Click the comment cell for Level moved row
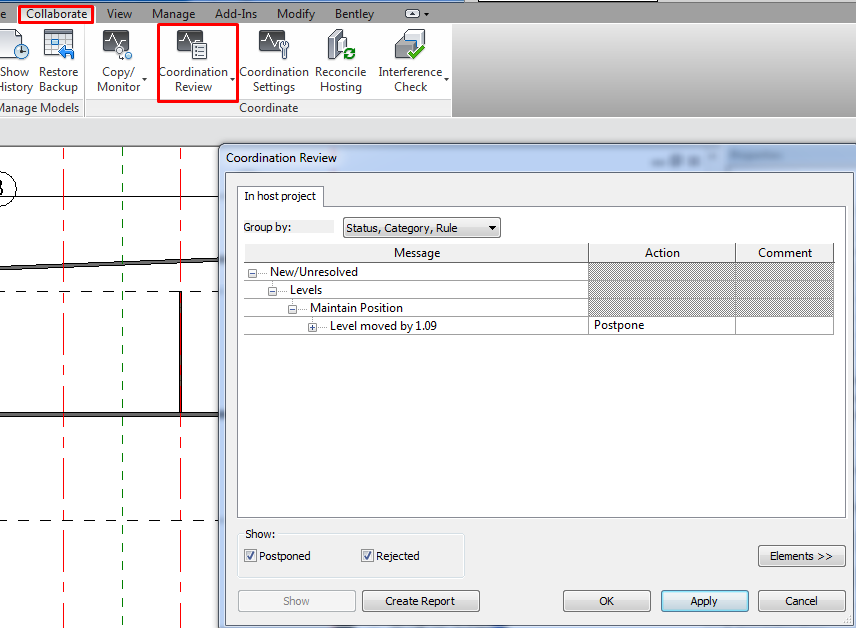This screenshot has height=628, width=856. (784, 325)
